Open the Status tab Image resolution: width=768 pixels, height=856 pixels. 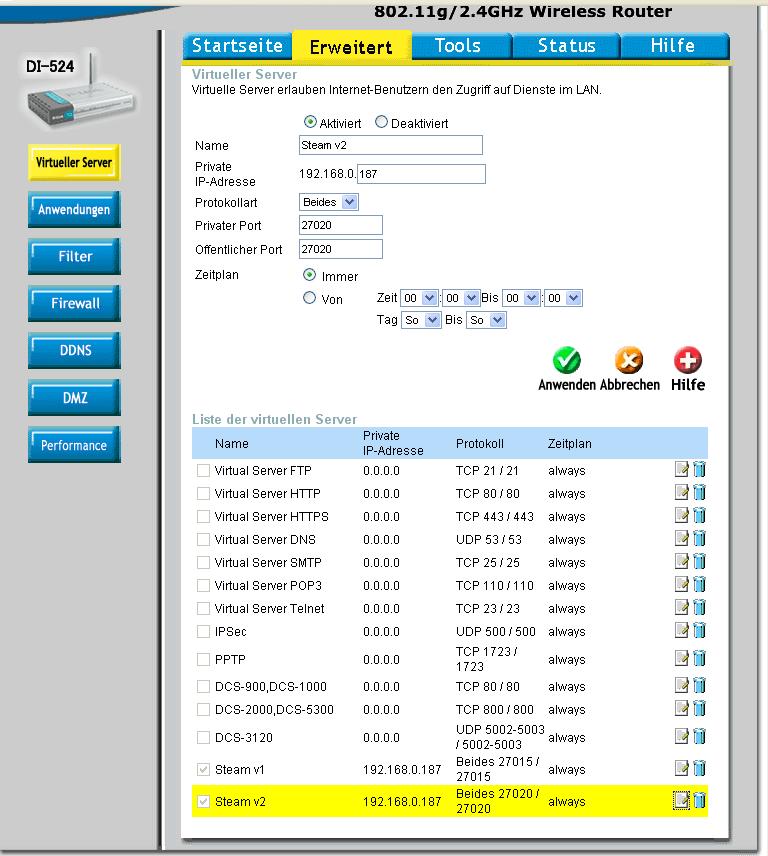pos(566,46)
